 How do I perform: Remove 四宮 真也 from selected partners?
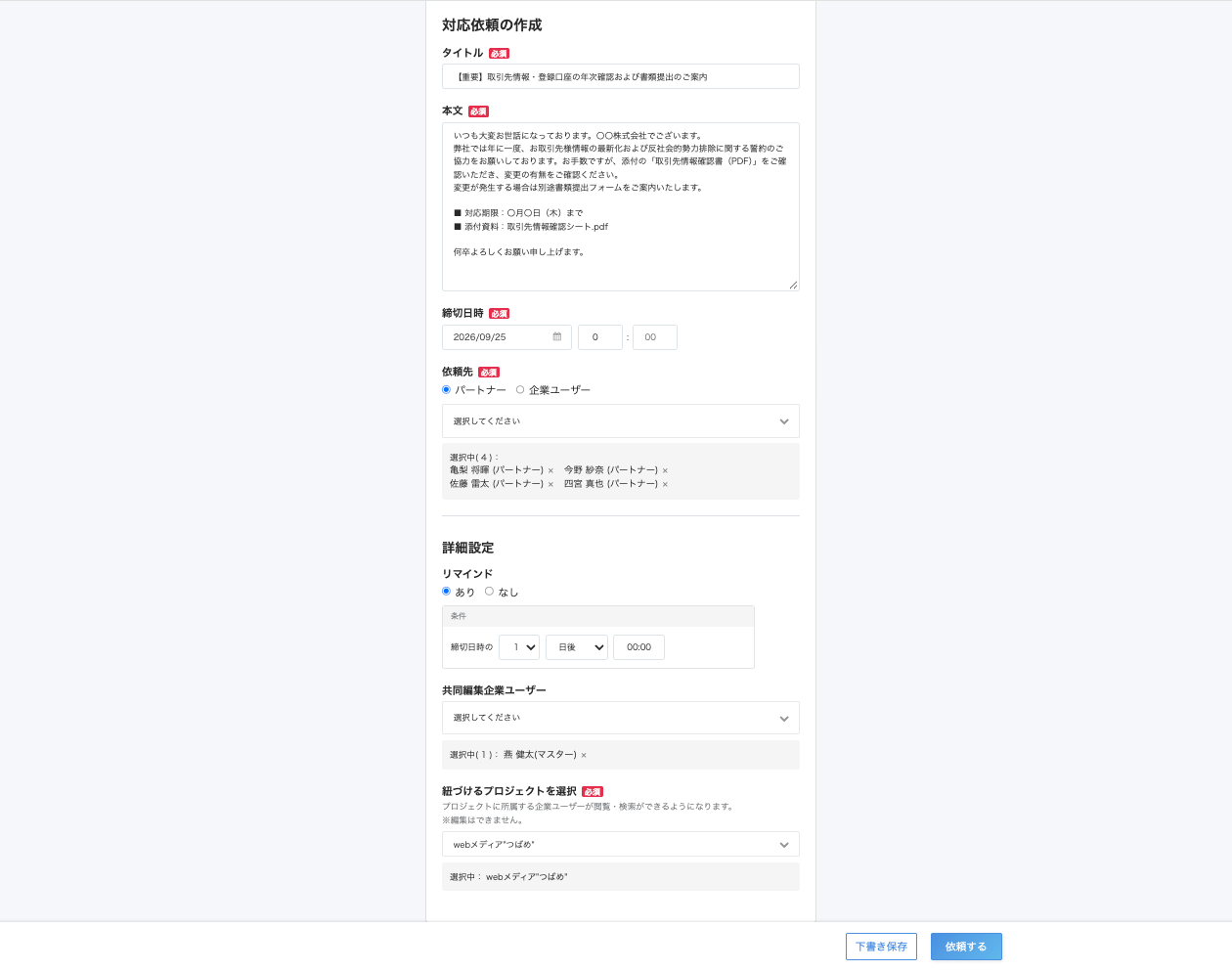click(665, 484)
